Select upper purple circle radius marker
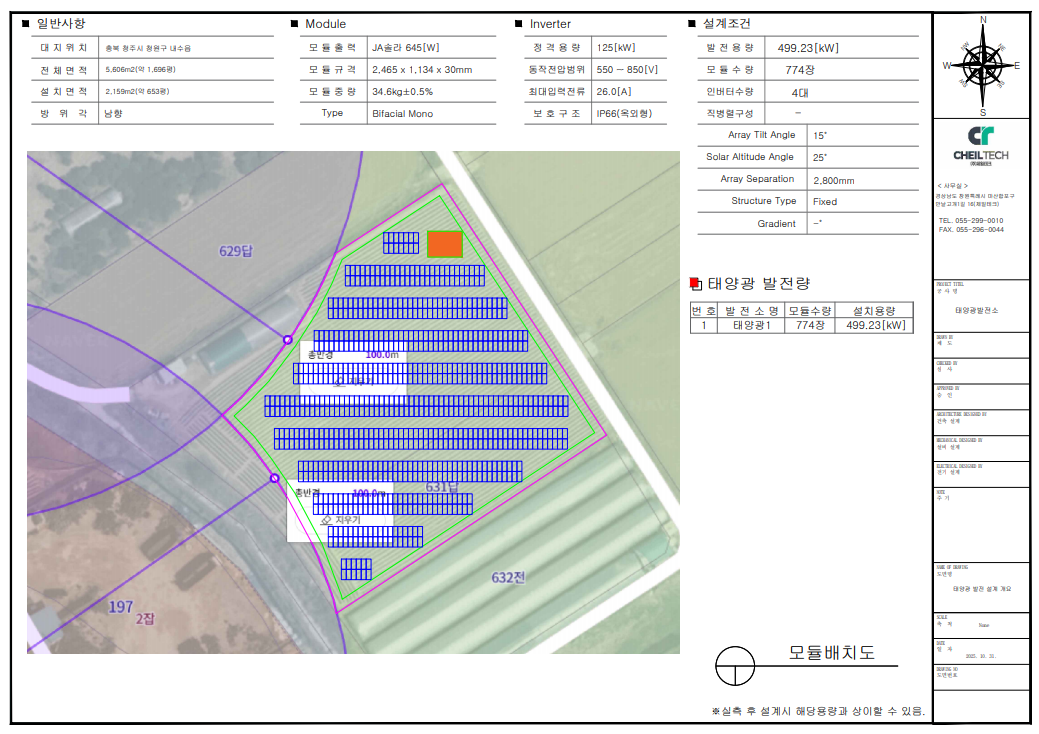The width and height of the screenshot is (1039, 734). [288, 340]
